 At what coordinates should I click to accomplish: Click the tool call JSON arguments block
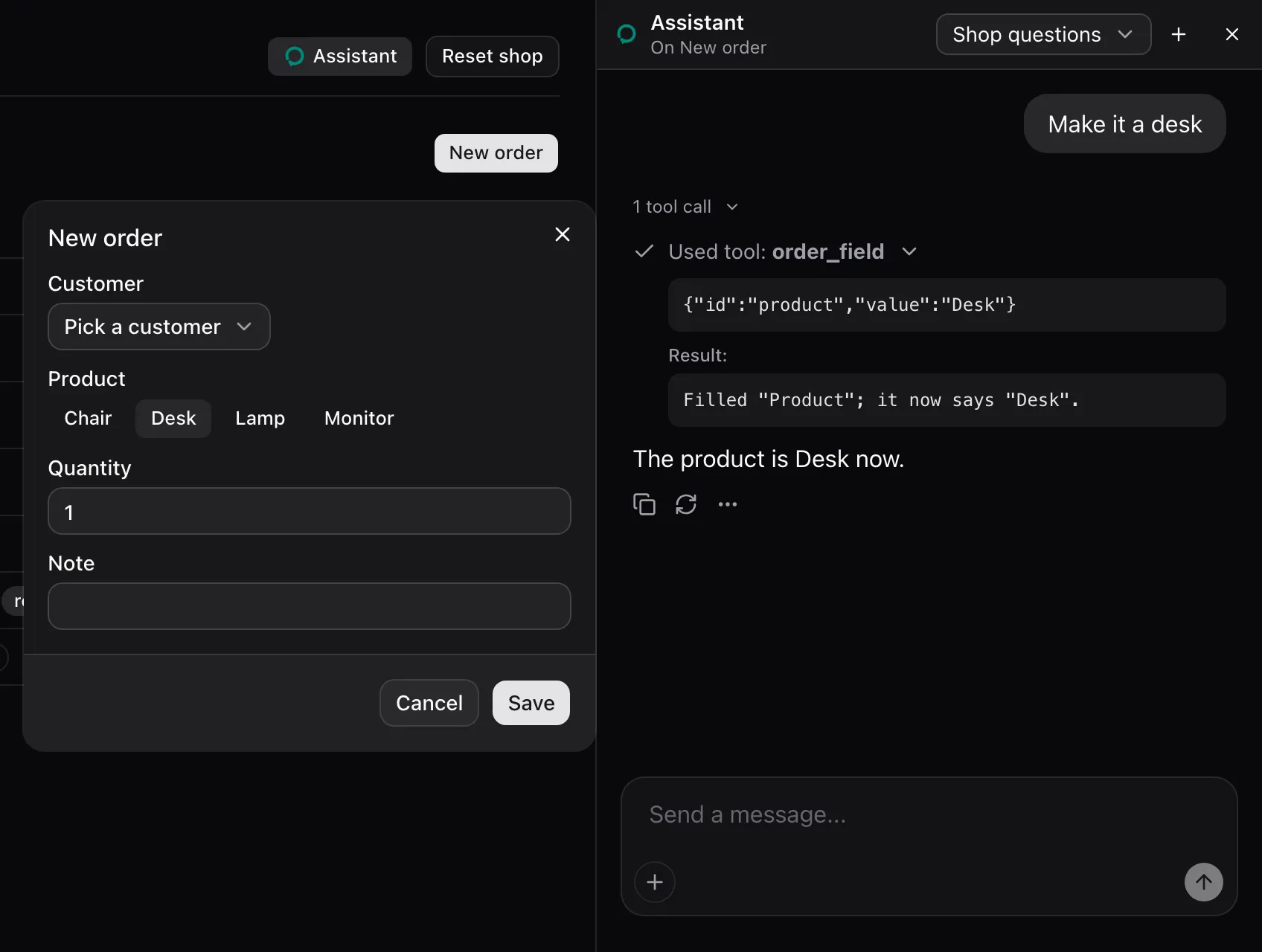pos(947,305)
